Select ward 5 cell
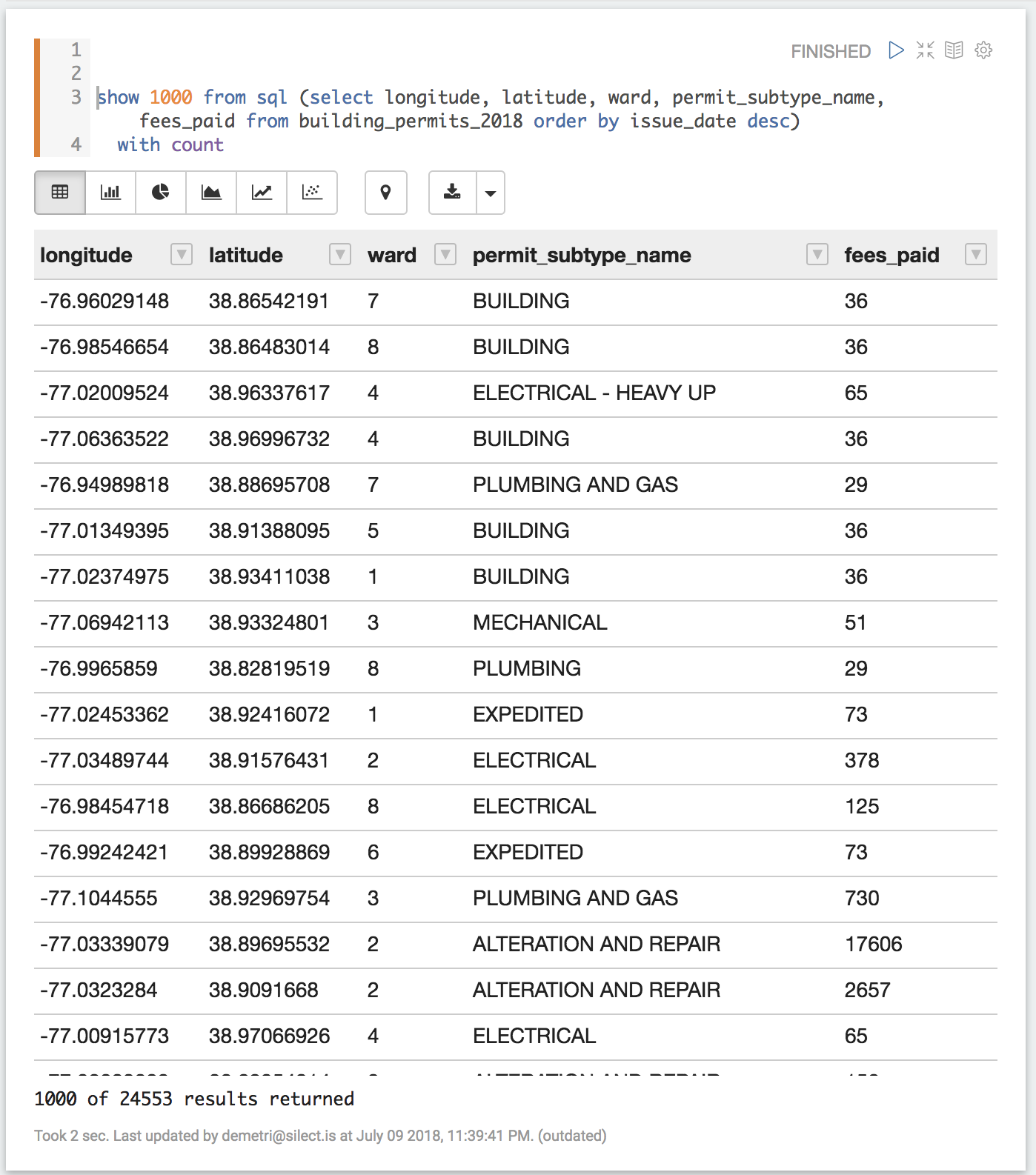The height and width of the screenshot is (1175, 1036). 373,531
